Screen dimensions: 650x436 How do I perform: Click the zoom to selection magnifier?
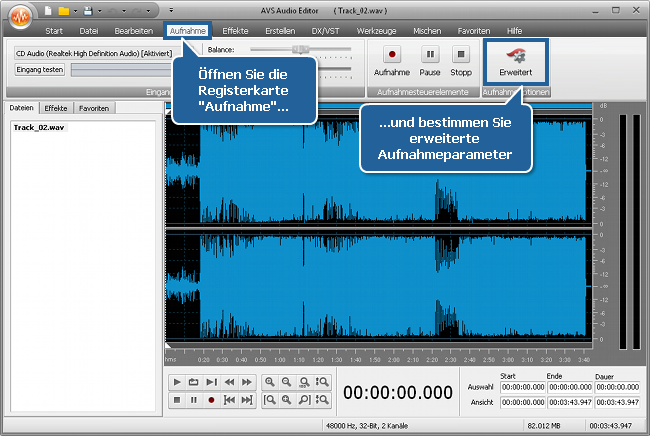click(x=287, y=400)
